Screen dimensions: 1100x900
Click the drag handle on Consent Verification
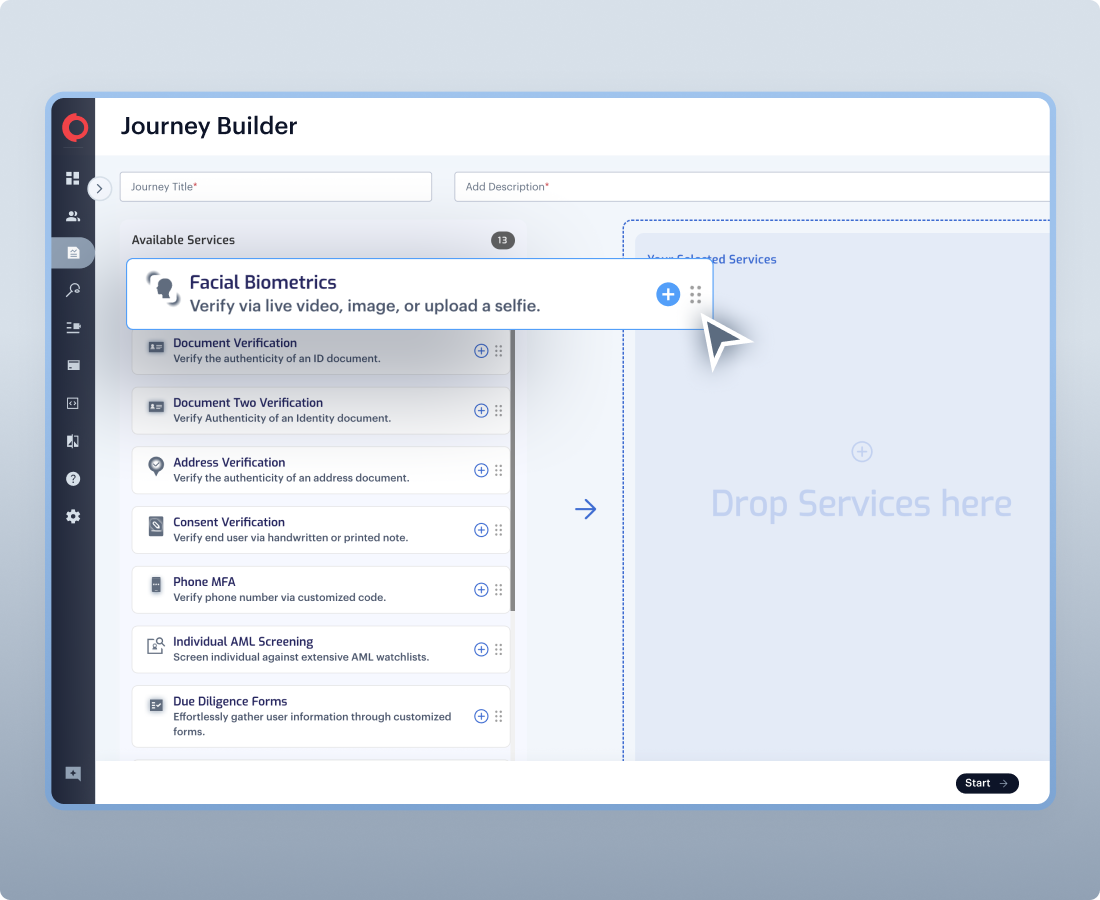pos(499,530)
